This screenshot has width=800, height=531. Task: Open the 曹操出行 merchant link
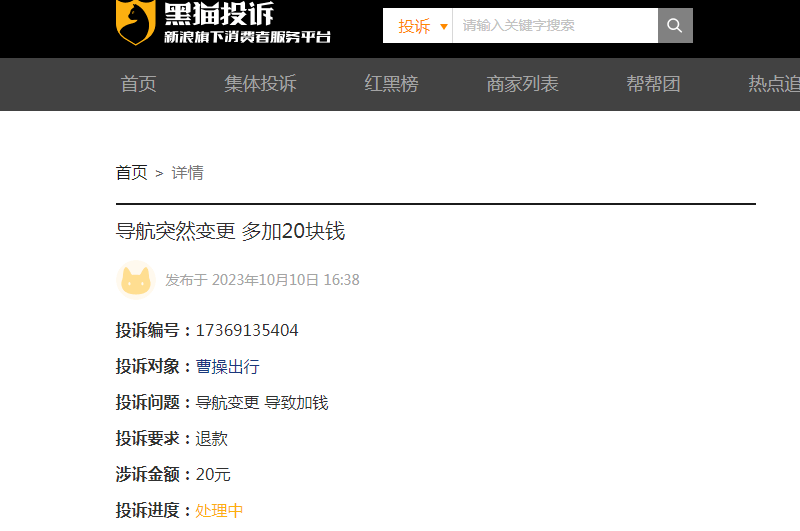227,367
